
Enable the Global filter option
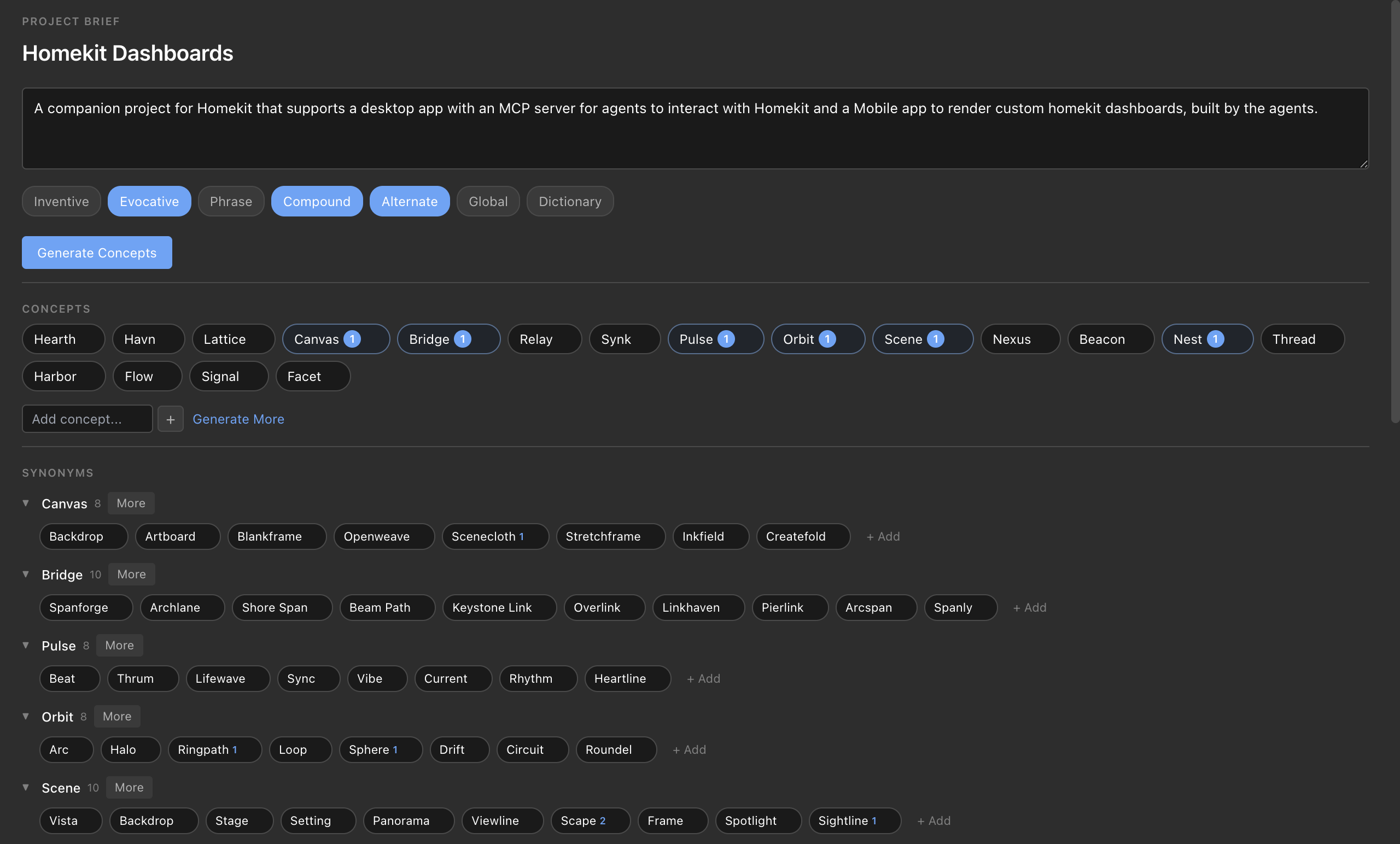click(487, 201)
